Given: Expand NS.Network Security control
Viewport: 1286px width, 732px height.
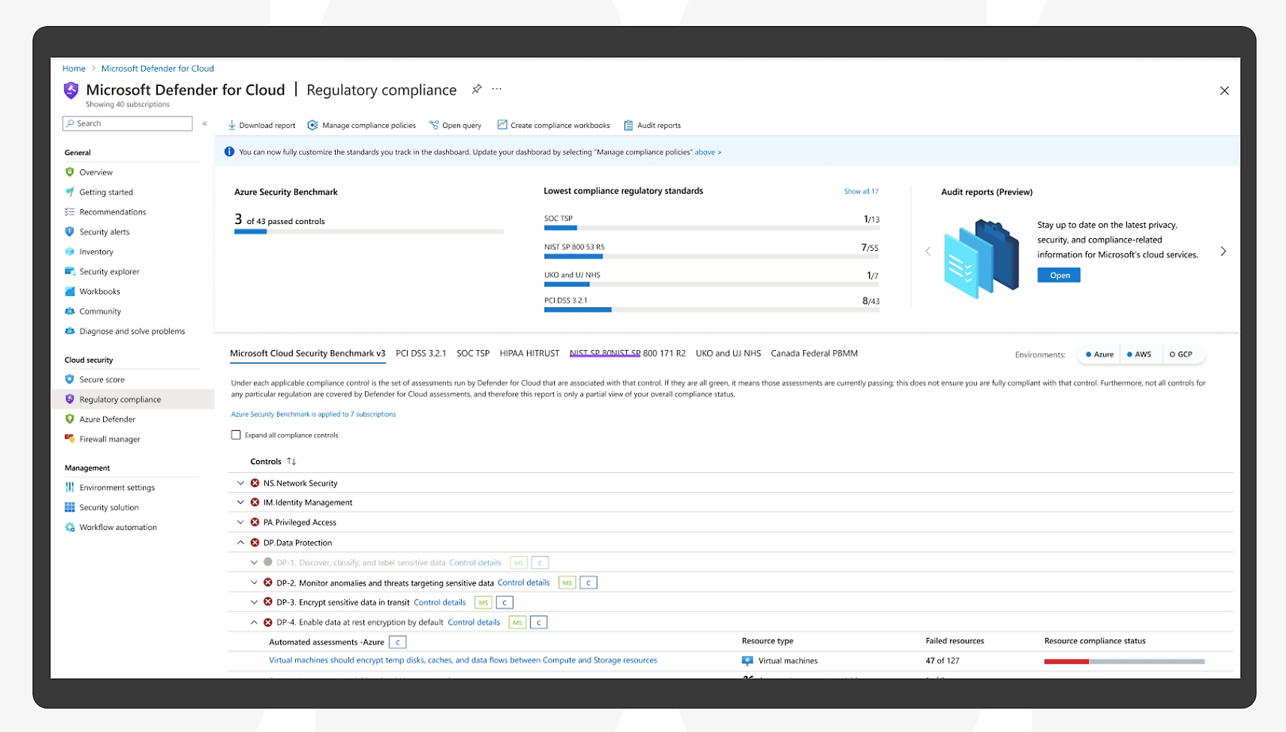Looking at the screenshot, I should (241, 483).
